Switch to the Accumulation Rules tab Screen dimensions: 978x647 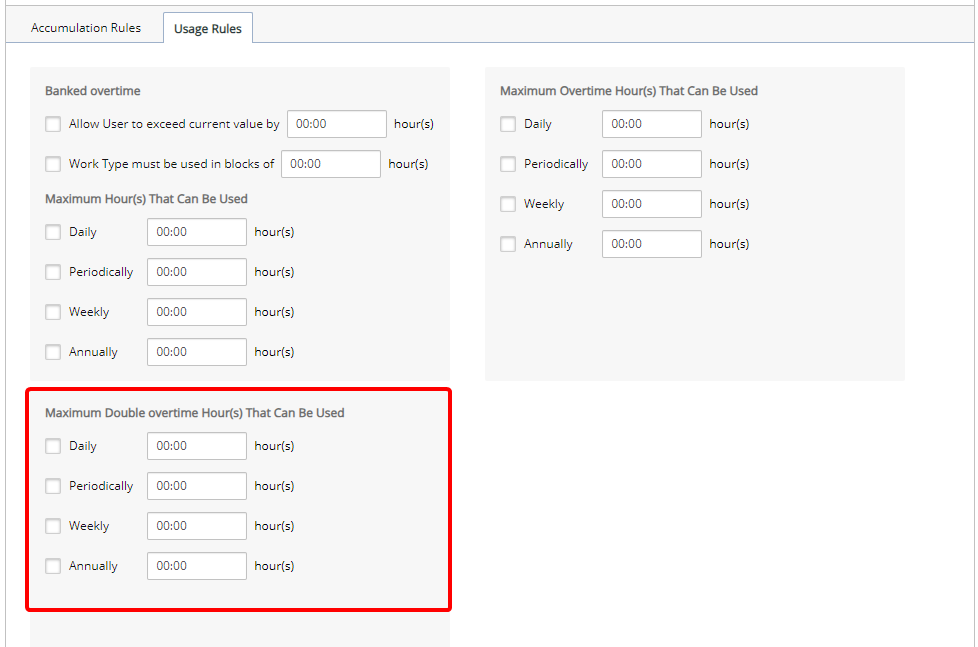coord(85,28)
